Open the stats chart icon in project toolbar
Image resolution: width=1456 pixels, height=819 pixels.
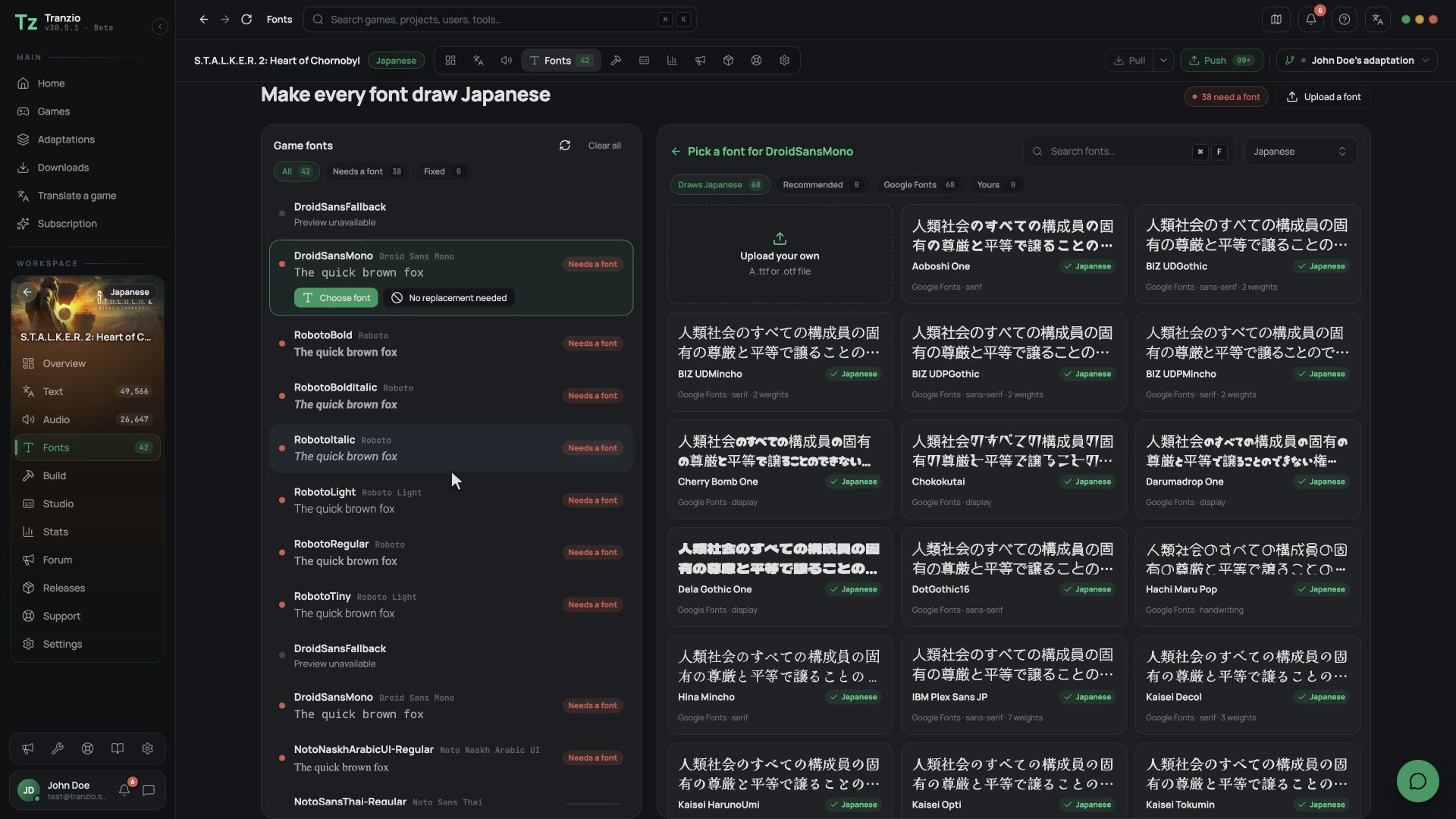672,61
